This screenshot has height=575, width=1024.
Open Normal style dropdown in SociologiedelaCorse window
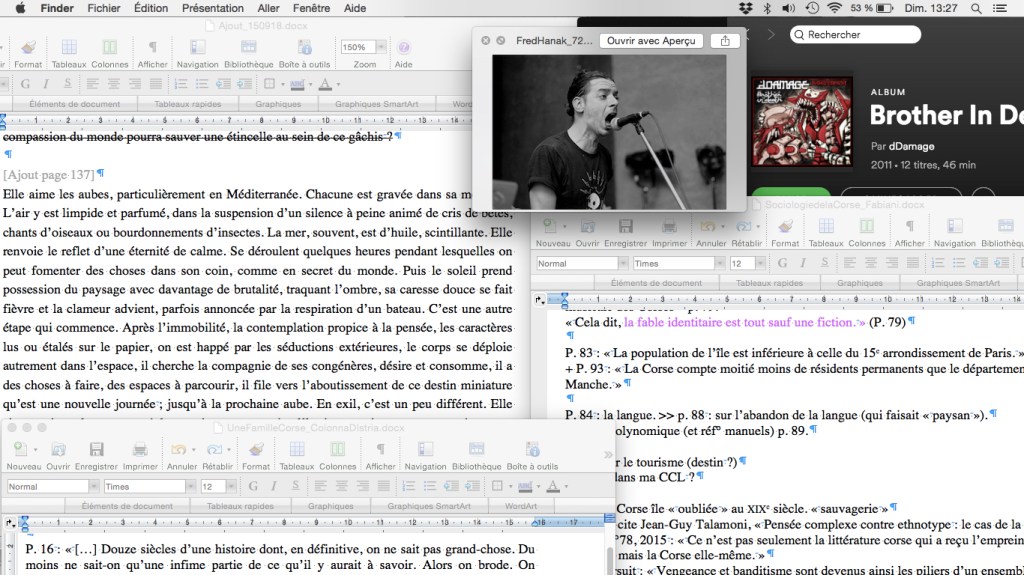point(621,264)
